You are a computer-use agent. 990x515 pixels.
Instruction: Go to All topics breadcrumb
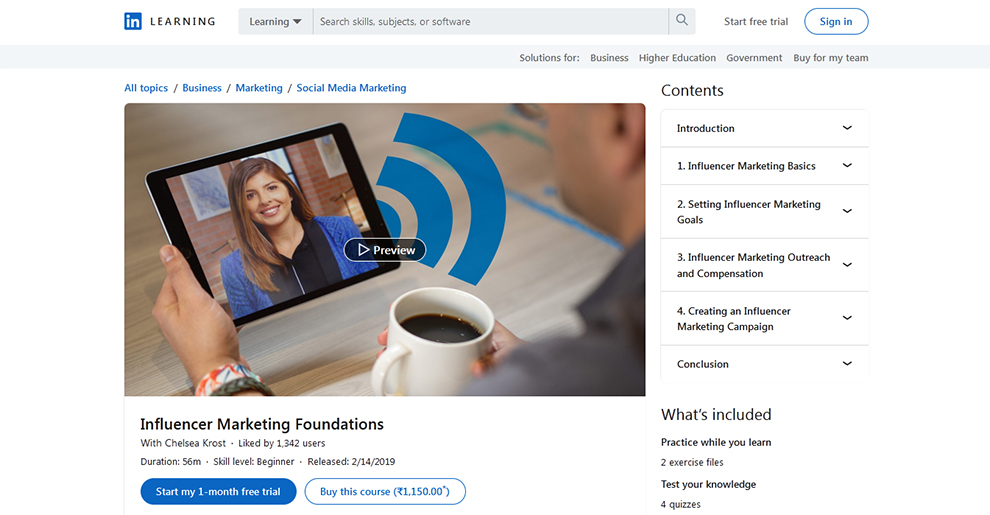(146, 88)
